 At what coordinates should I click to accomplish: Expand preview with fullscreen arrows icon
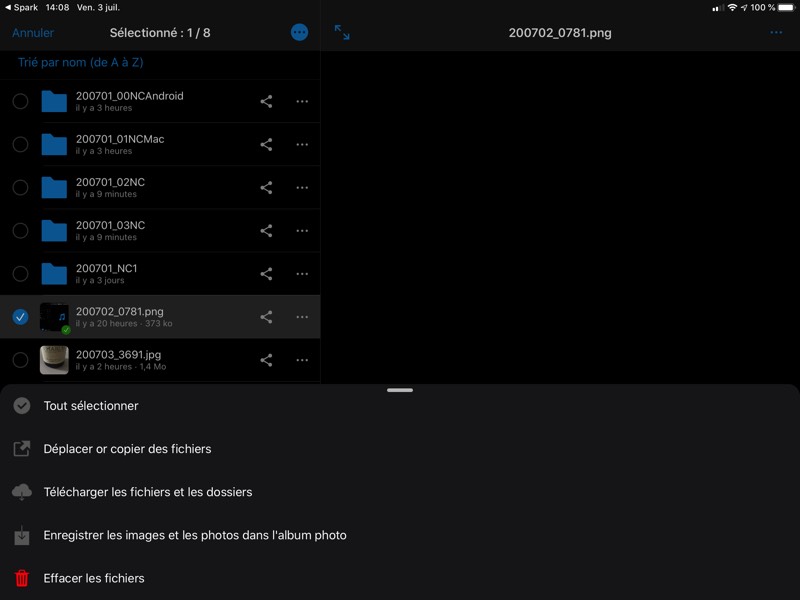(342, 33)
